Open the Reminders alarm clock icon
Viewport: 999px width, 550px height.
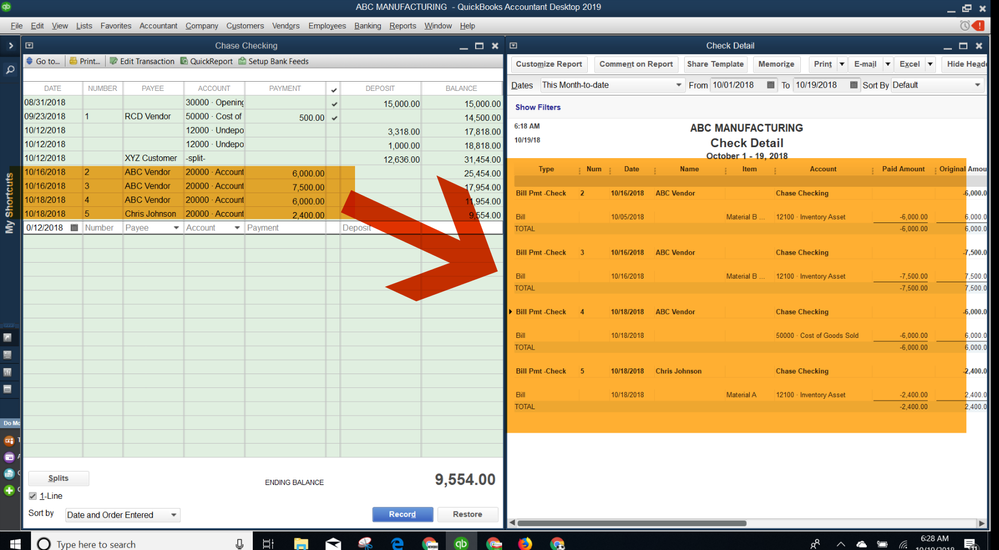pyautogui.click(x=965, y=25)
